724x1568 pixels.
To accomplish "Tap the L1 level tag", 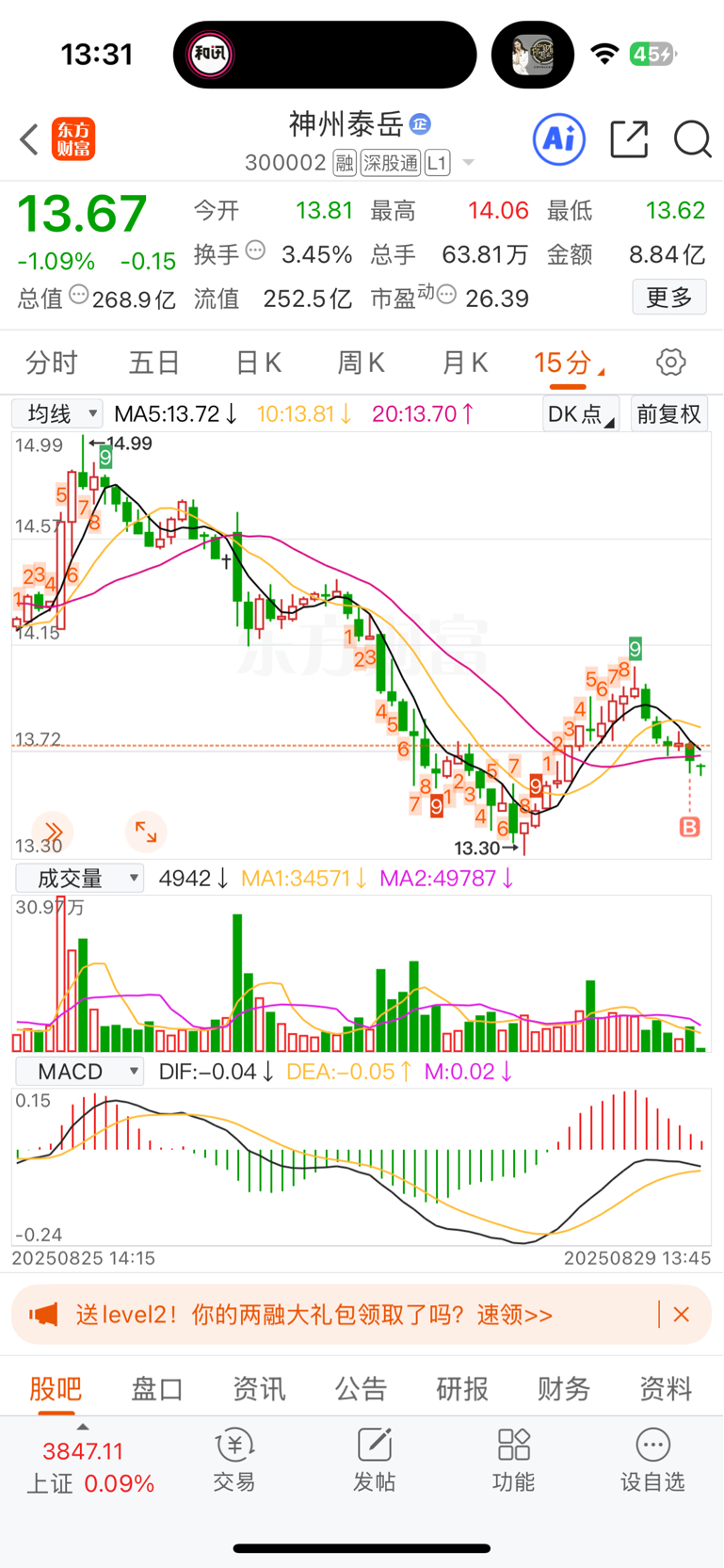I will tap(437, 164).
